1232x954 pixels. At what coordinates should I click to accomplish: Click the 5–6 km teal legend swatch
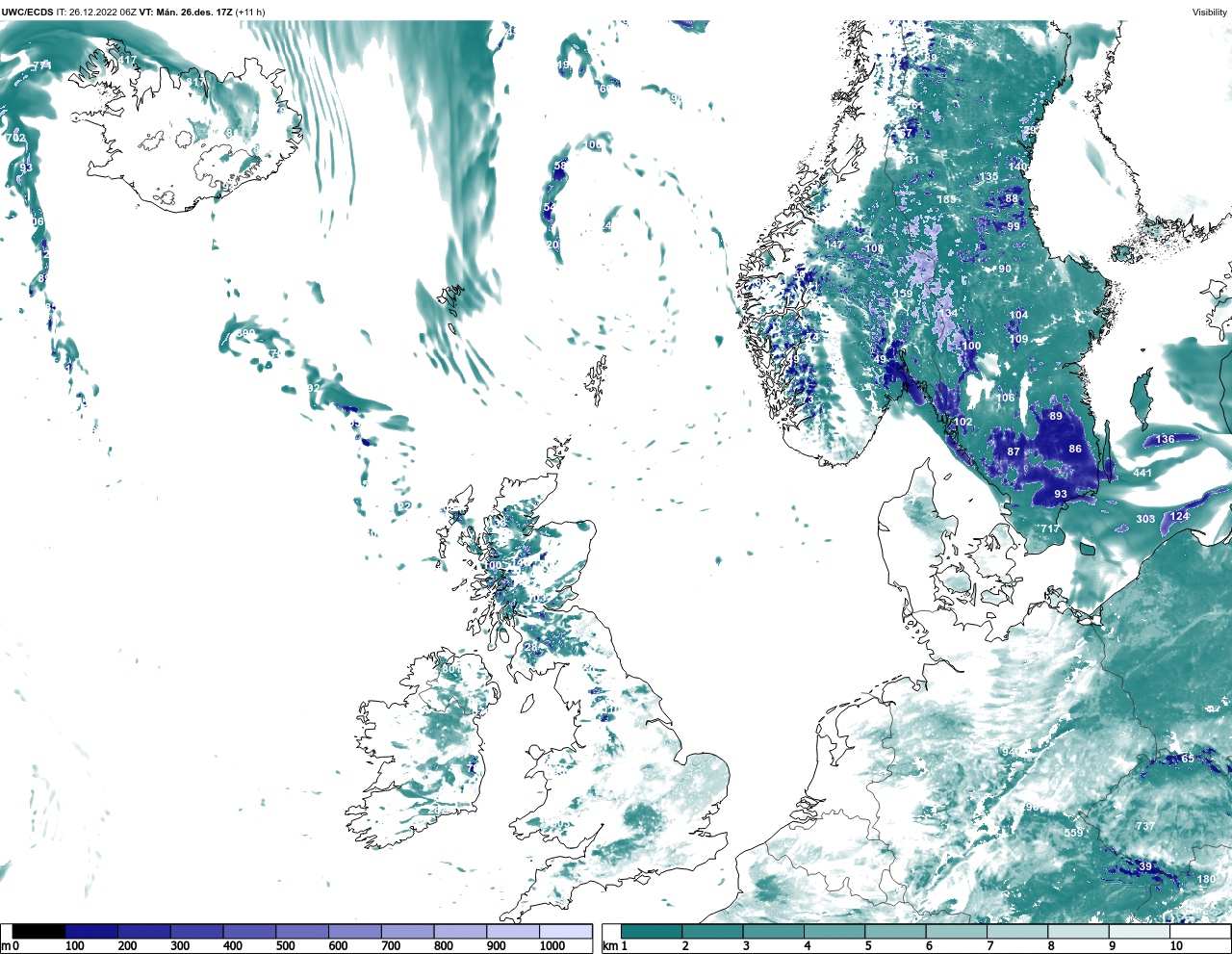897,932
